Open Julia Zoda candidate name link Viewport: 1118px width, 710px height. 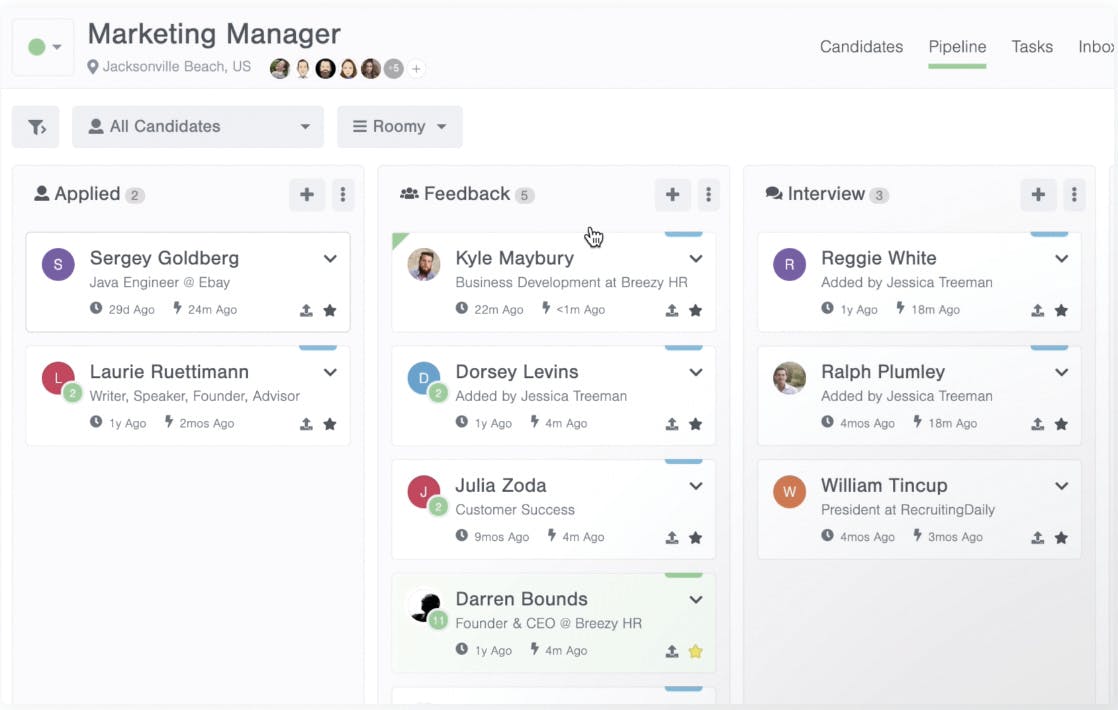point(500,486)
